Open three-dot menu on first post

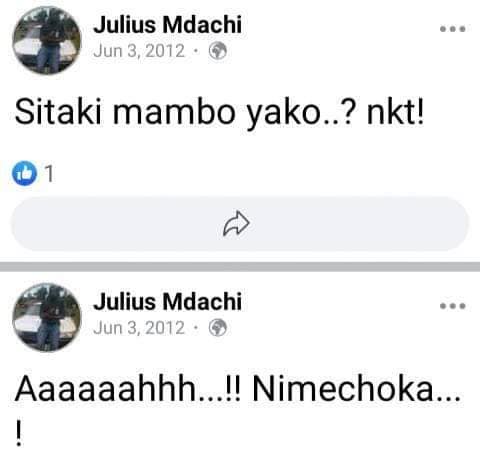[453, 29]
